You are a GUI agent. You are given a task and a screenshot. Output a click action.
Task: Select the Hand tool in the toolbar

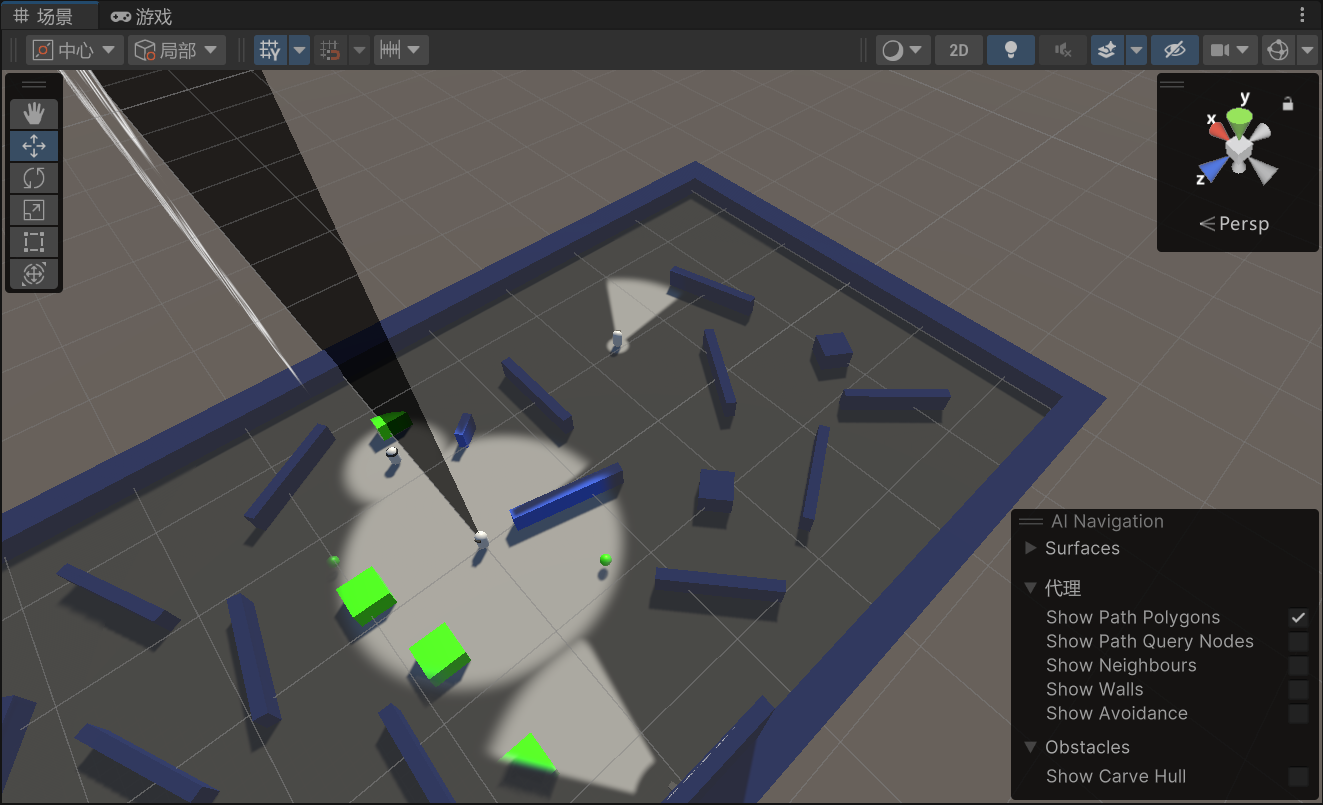coord(34,113)
